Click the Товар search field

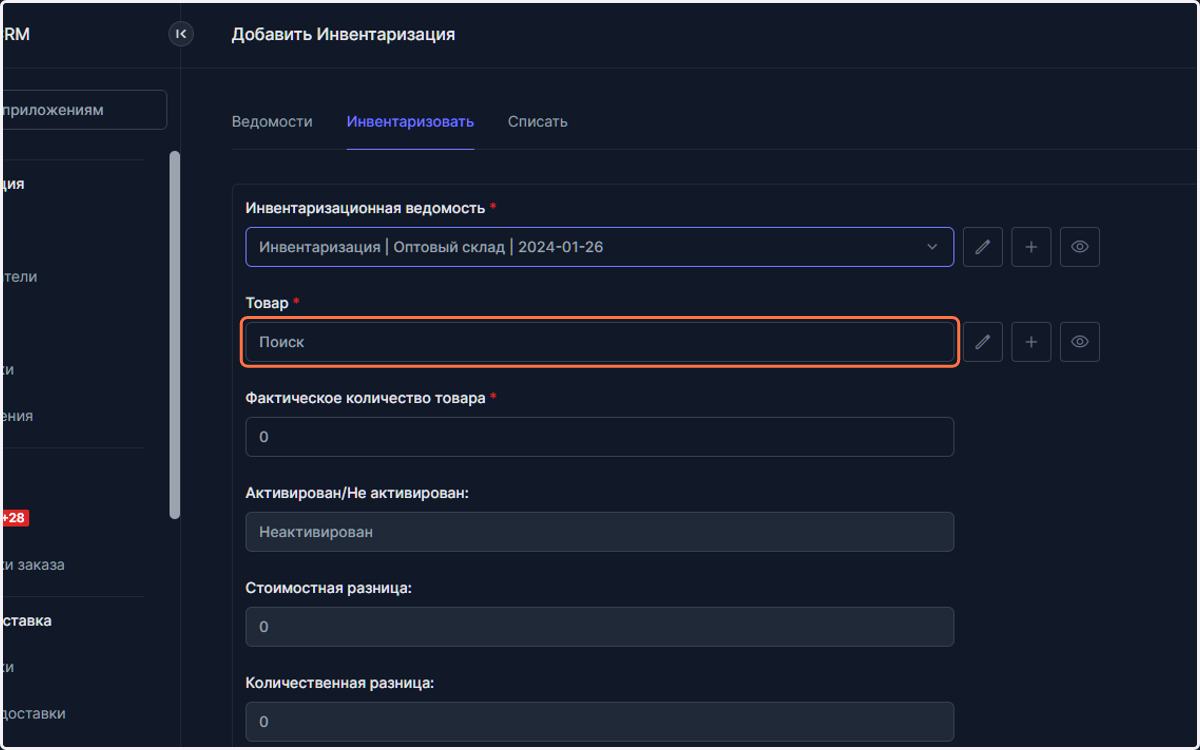pyautogui.click(x=599, y=342)
